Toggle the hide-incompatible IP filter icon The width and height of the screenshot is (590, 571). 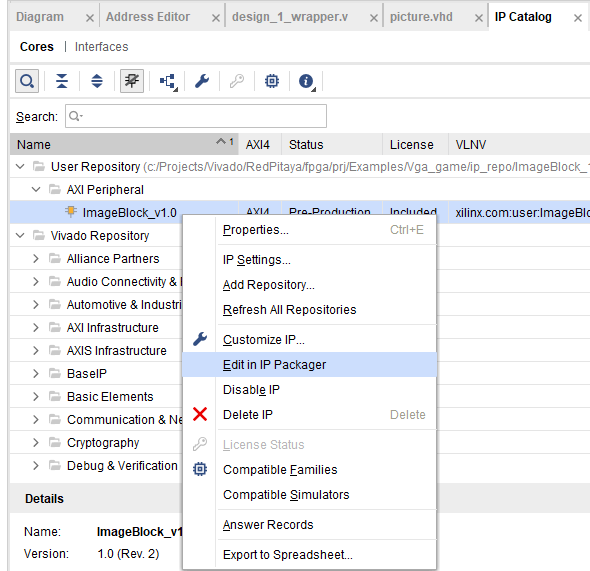point(132,81)
